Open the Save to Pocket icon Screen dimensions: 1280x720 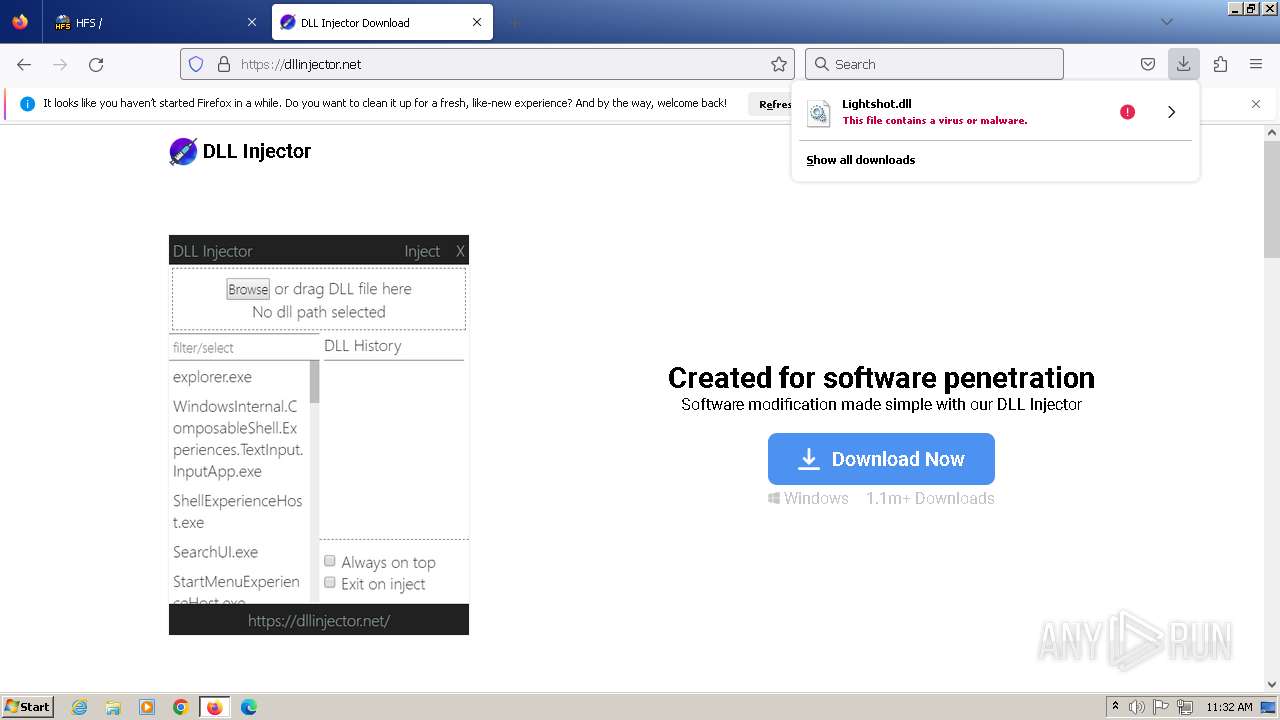[1148, 64]
